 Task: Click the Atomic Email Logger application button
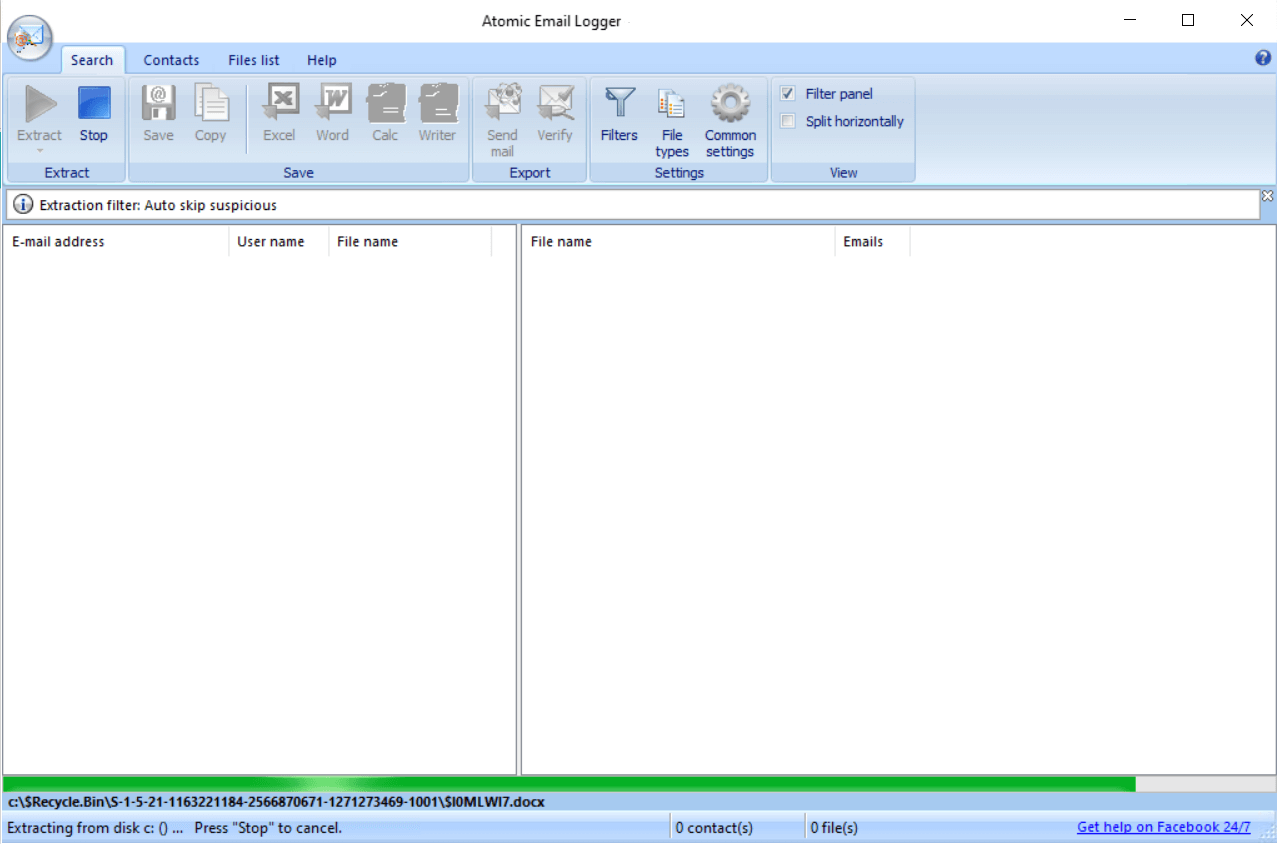[x=30, y=37]
